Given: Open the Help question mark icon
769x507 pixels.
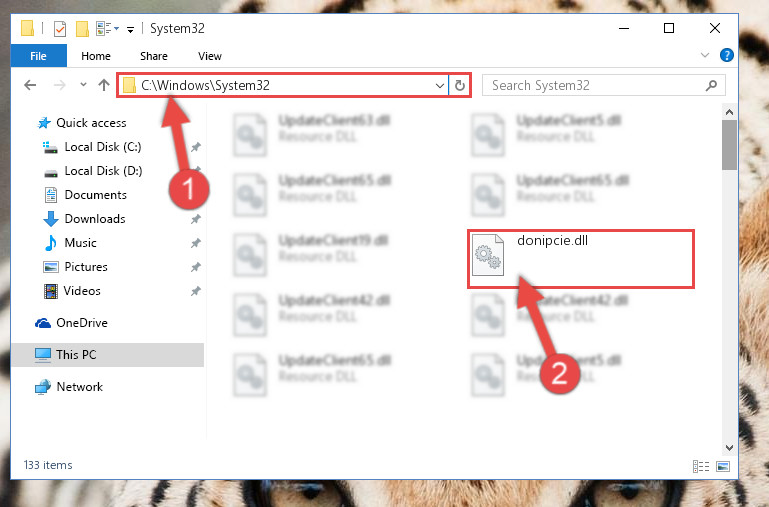Looking at the screenshot, I should tap(726, 55).
